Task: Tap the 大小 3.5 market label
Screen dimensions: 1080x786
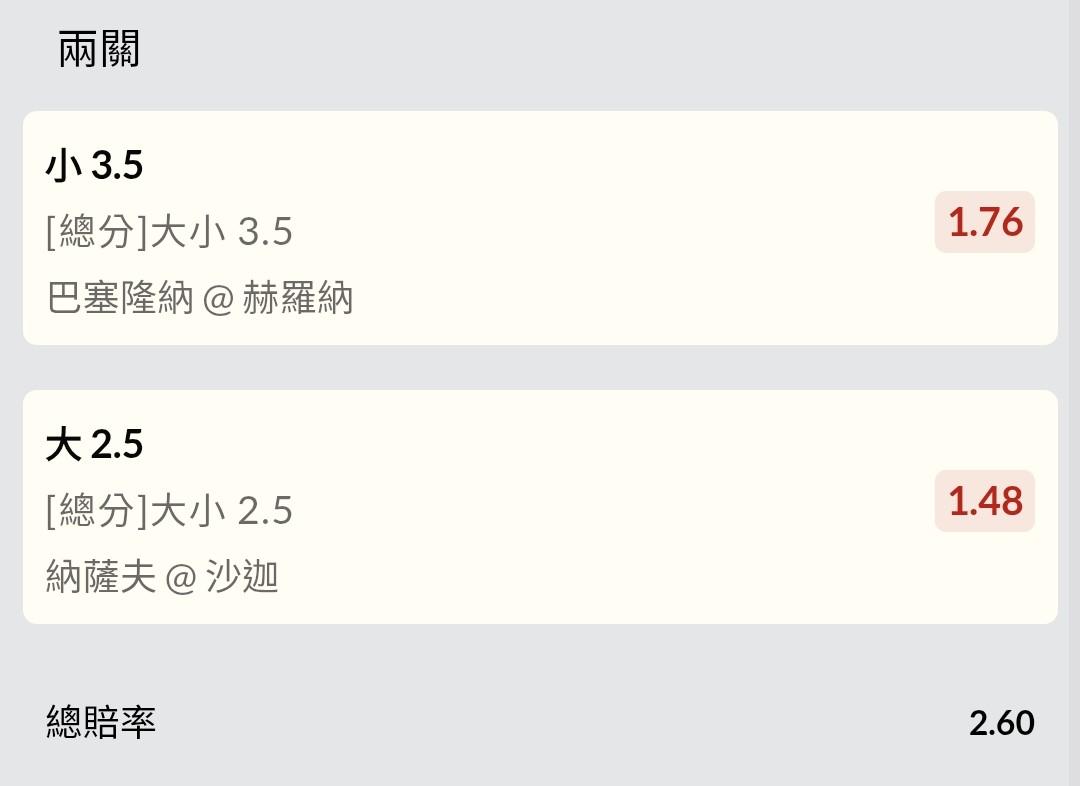Action: [x=221, y=232]
